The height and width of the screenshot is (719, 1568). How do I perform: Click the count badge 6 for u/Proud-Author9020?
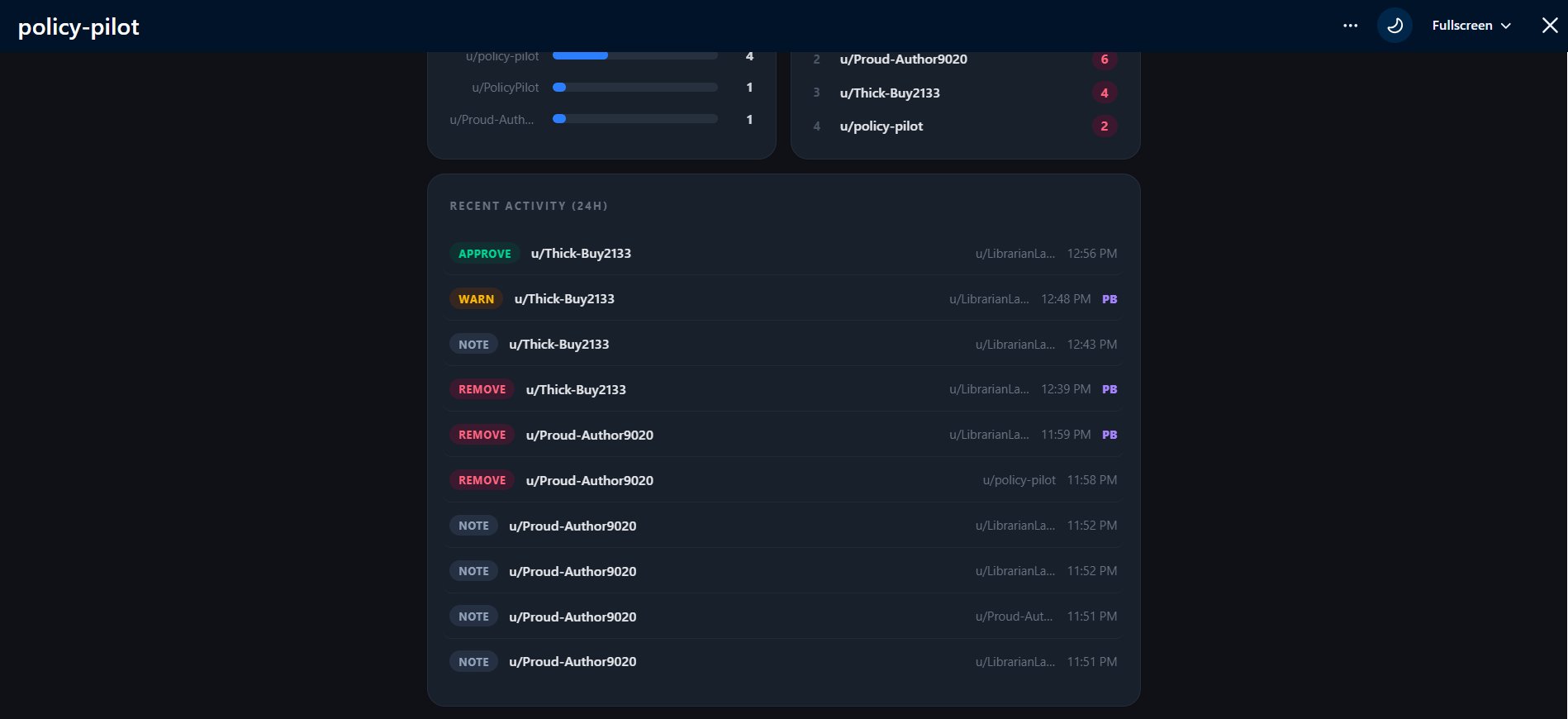pos(1105,60)
